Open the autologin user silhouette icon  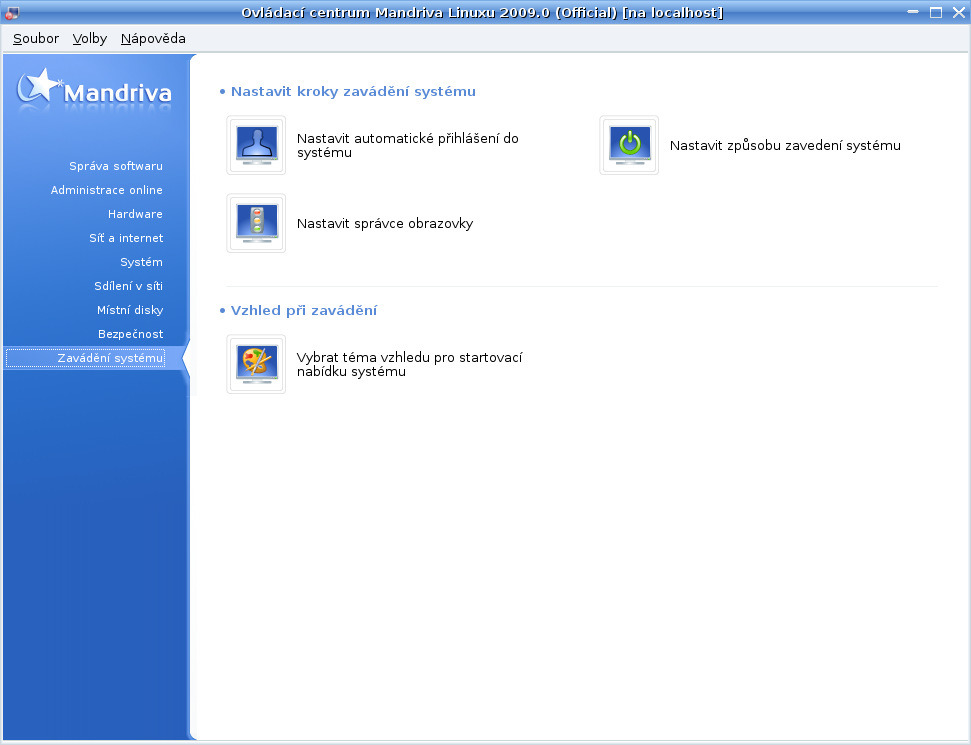pos(256,145)
